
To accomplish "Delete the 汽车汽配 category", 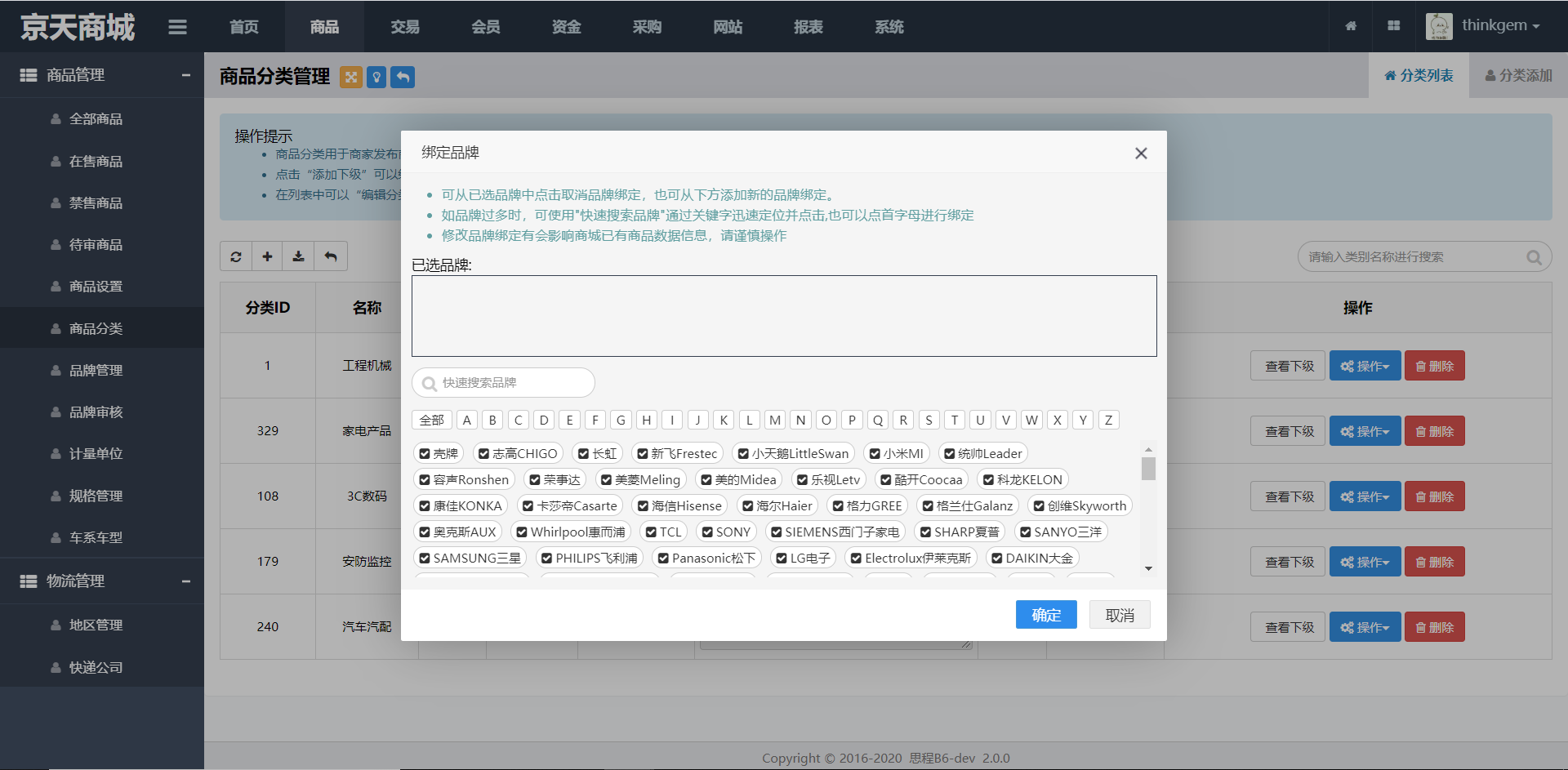I will [1435, 627].
